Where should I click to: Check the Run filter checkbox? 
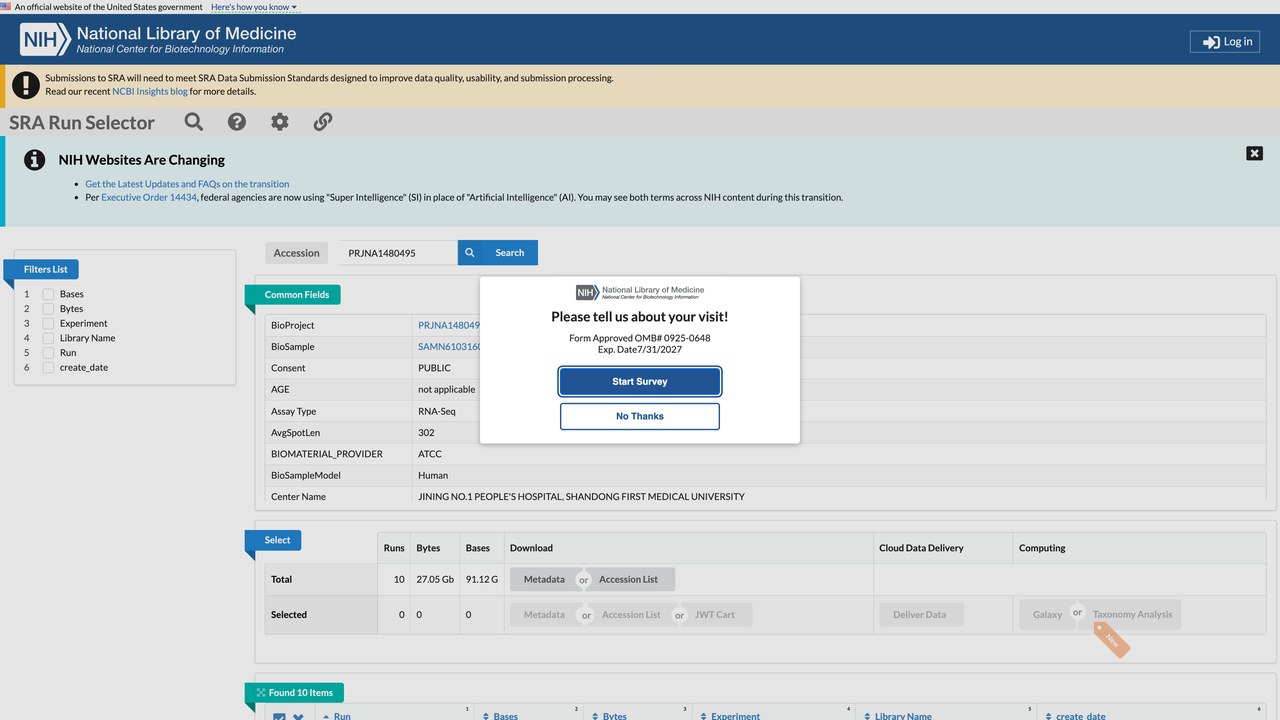tap(48, 353)
